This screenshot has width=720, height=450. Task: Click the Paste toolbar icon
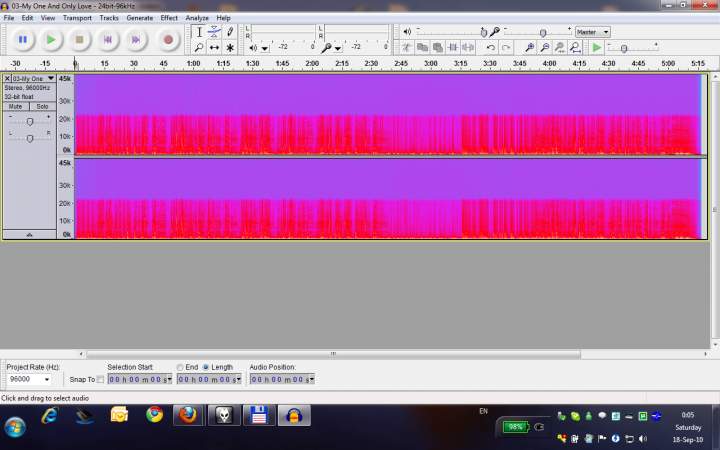(437, 47)
